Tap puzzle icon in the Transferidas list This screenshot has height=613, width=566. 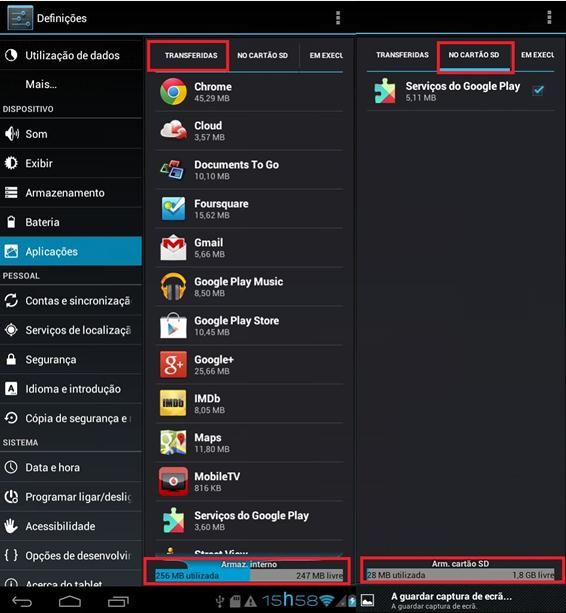coord(174,520)
